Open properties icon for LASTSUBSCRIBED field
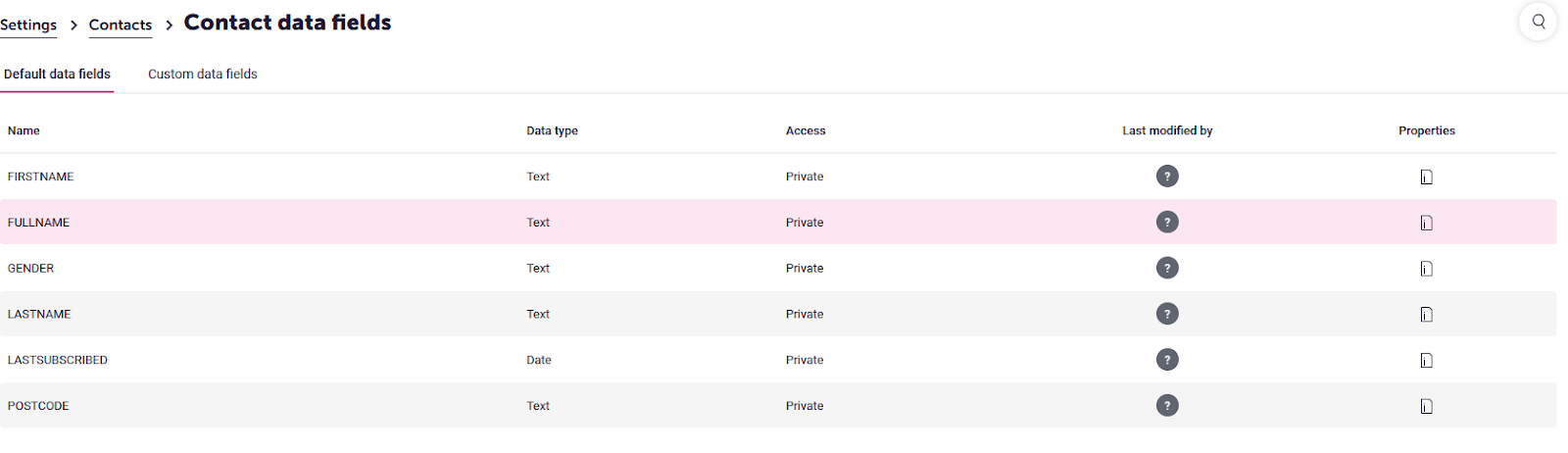This screenshot has height=453, width=1568. pyautogui.click(x=1427, y=361)
